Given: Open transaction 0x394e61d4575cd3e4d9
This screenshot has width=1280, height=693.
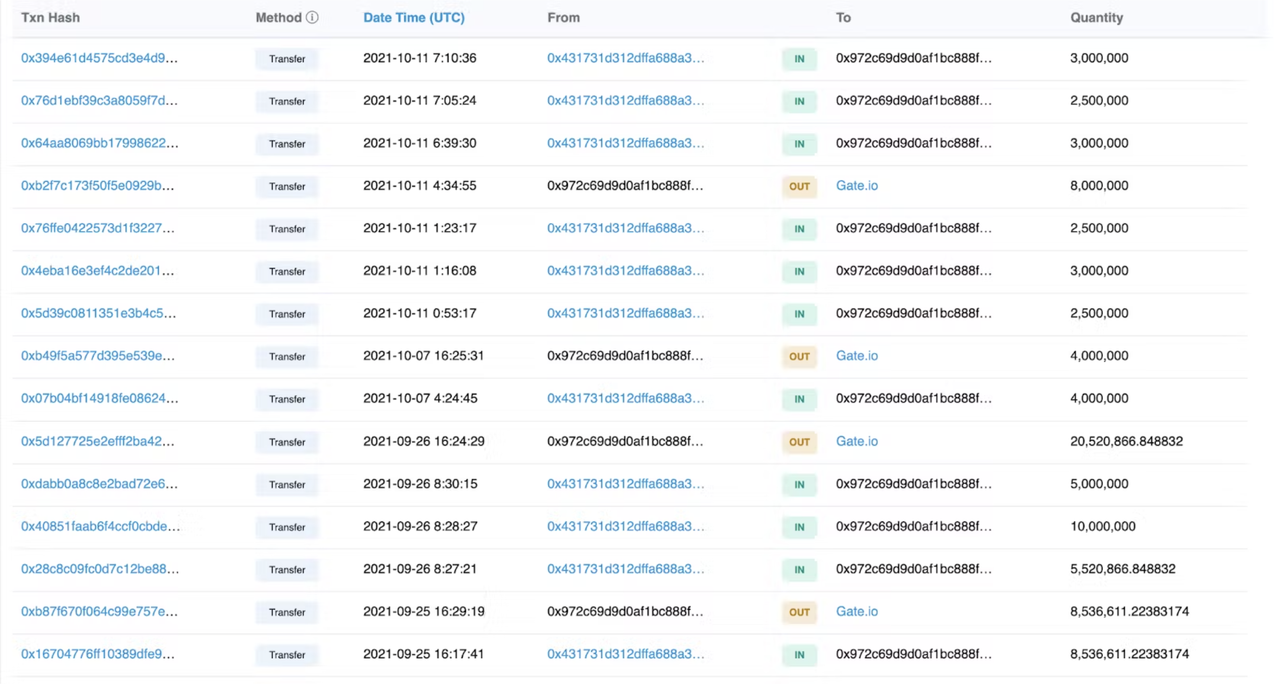Looking at the screenshot, I should coord(100,58).
